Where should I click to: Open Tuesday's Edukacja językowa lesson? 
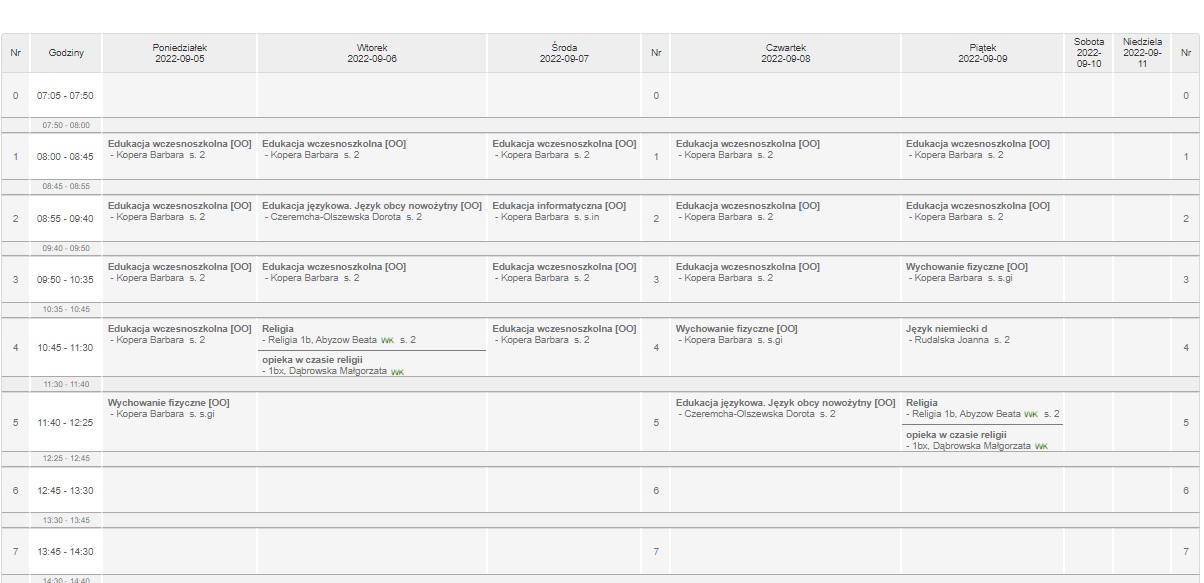click(371, 206)
